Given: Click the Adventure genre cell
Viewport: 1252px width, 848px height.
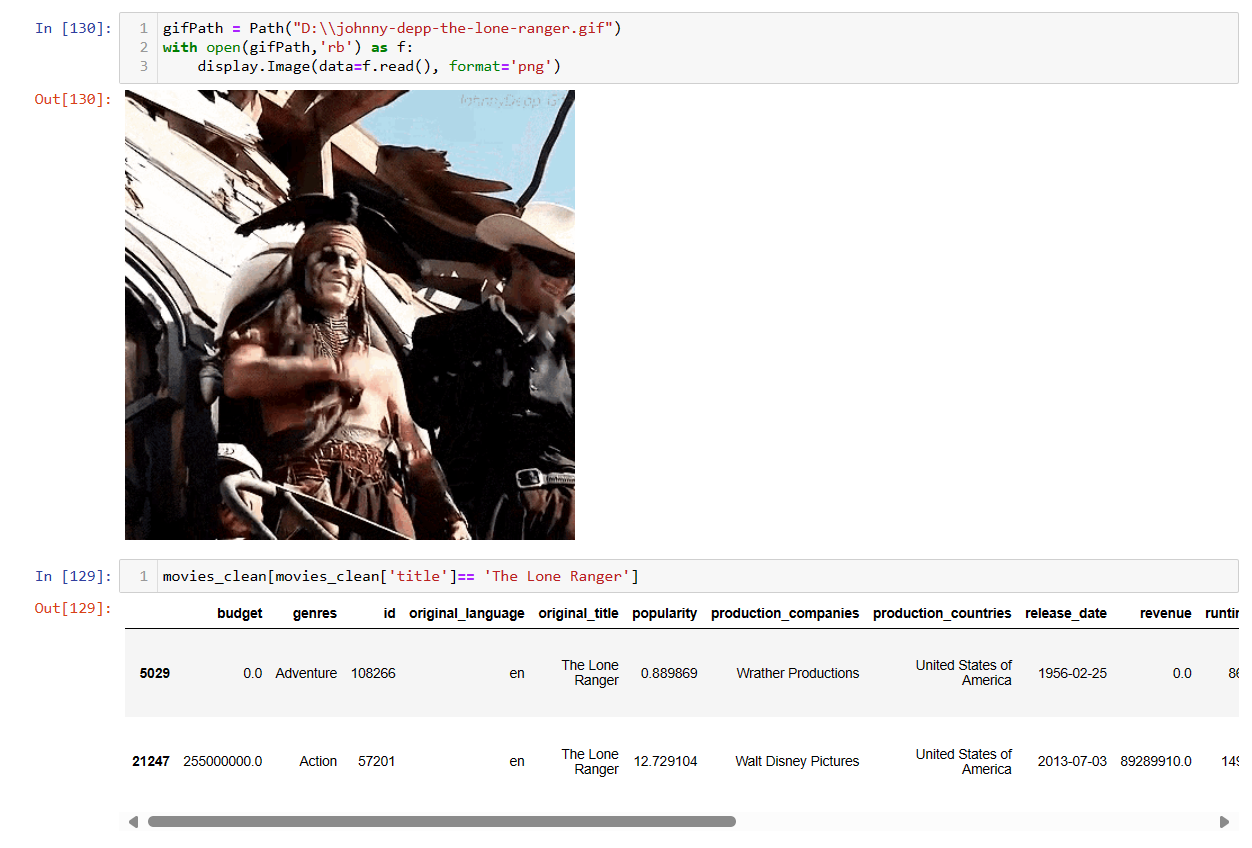Looking at the screenshot, I should [x=306, y=673].
